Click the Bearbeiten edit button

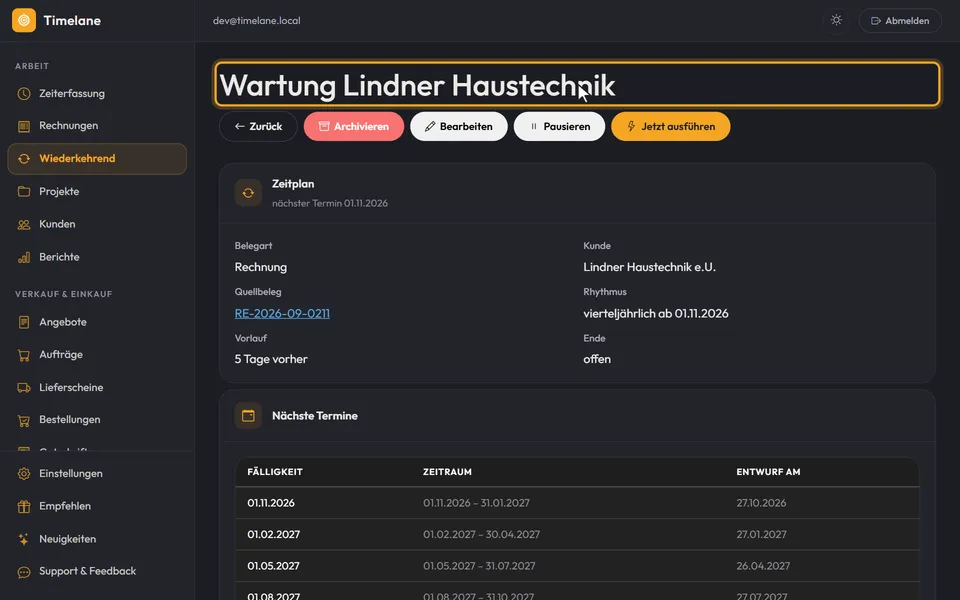459,127
